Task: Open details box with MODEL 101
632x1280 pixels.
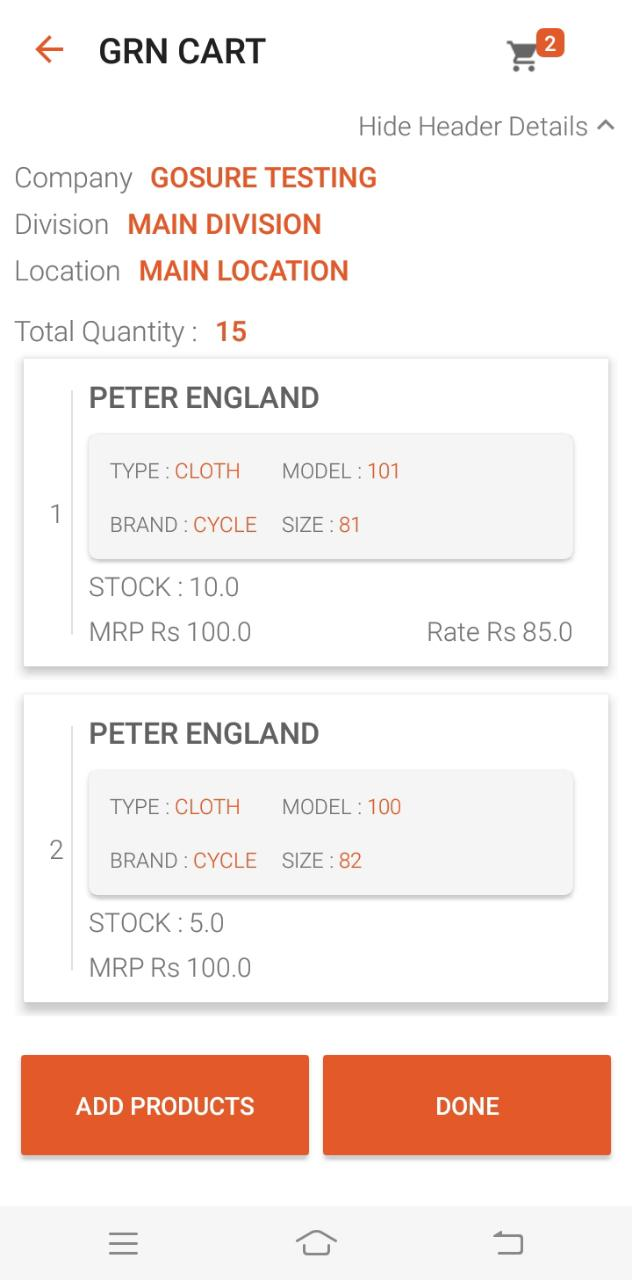Action: pyautogui.click(x=330, y=497)
